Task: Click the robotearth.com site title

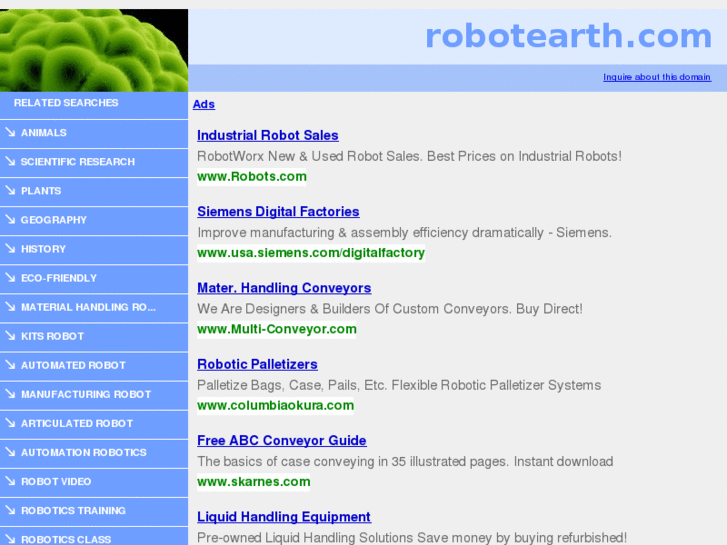Action: point(568,36)
